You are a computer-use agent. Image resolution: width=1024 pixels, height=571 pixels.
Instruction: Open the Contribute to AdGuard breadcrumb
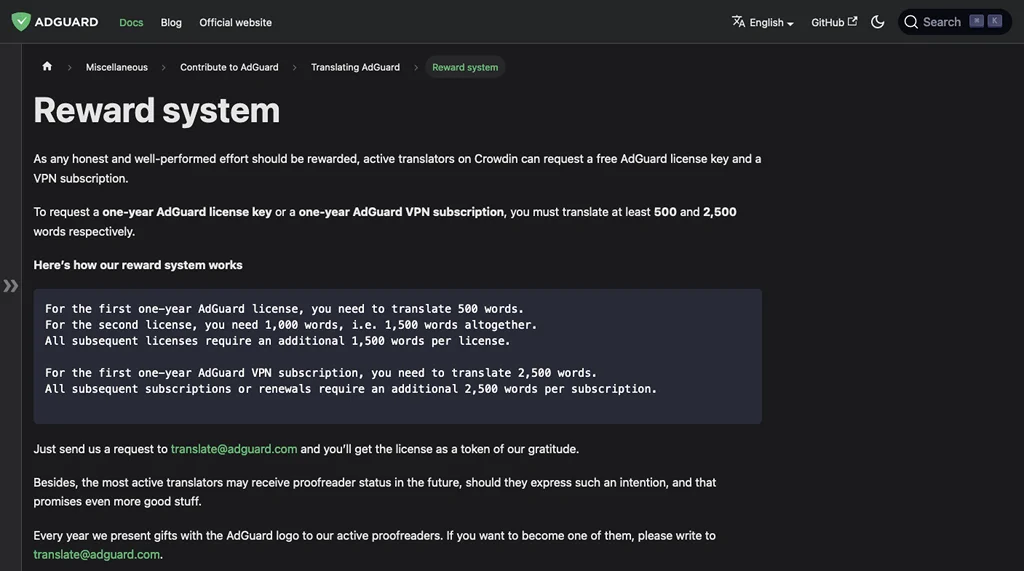click(x=229, y=67)
